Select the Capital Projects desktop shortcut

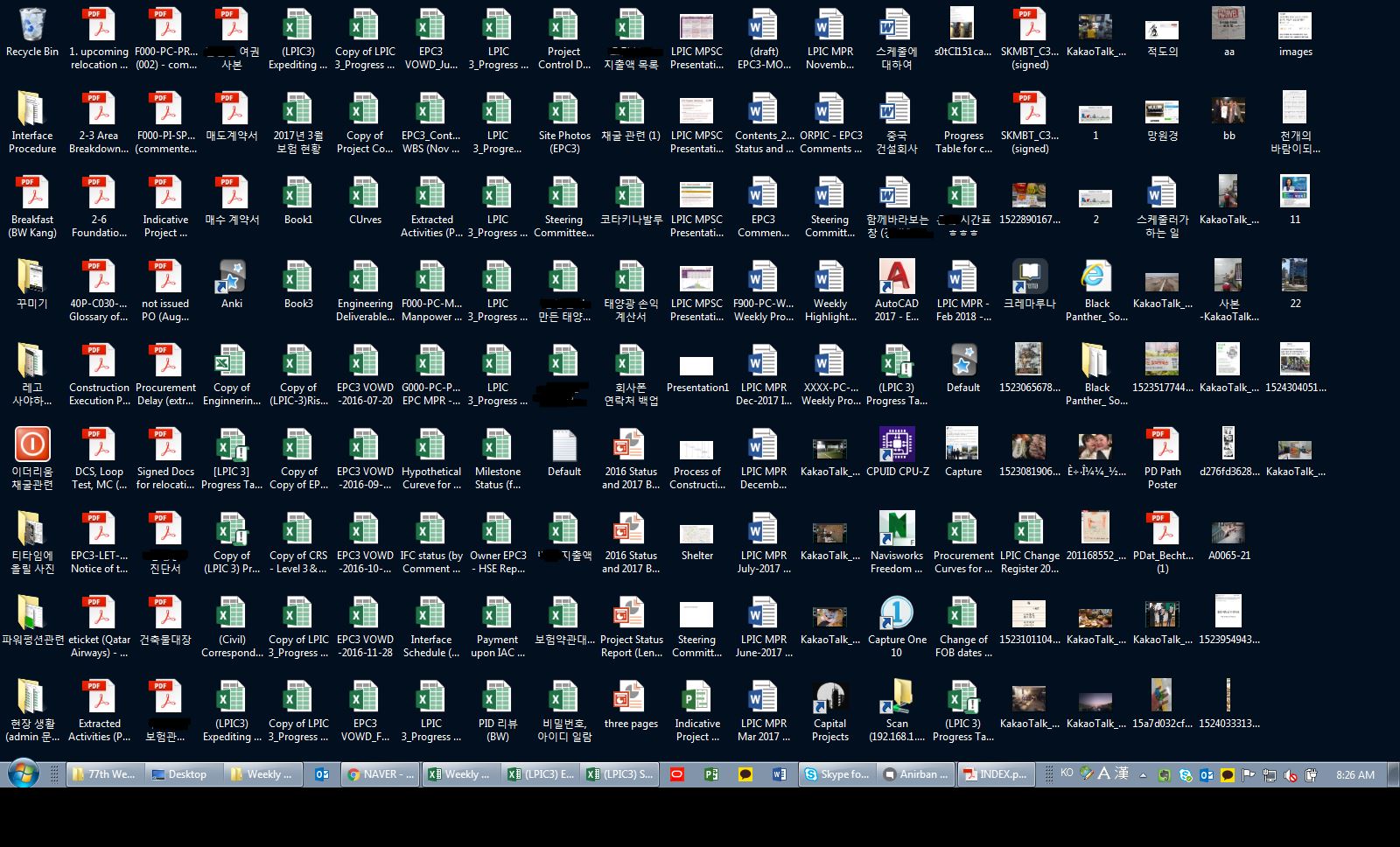pos(829,704)
